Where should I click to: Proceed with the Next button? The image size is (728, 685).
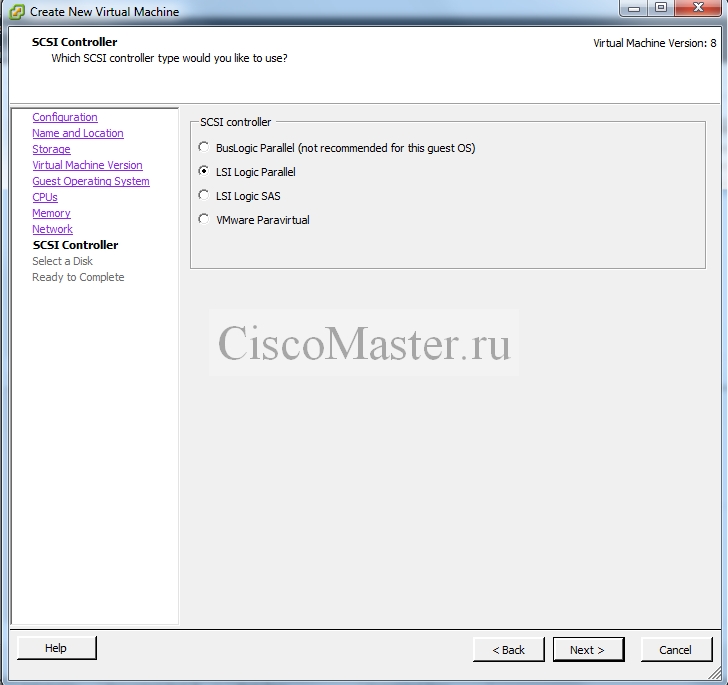click(x=588, y=649)
